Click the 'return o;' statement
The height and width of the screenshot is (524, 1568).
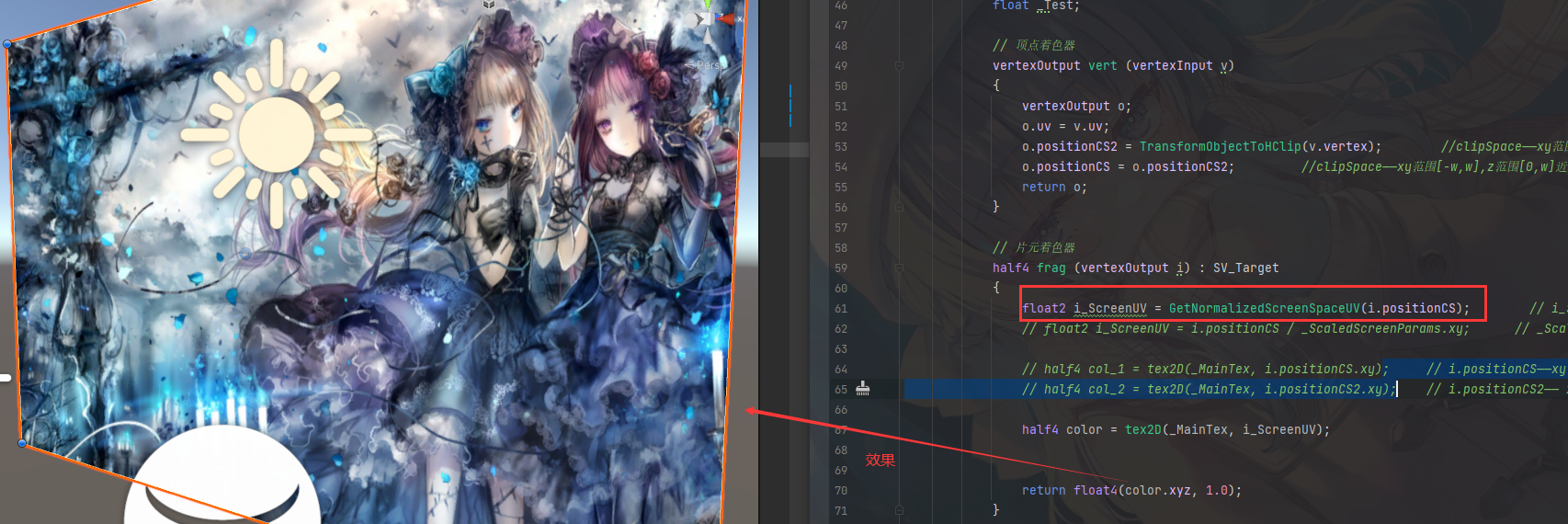1054,187
